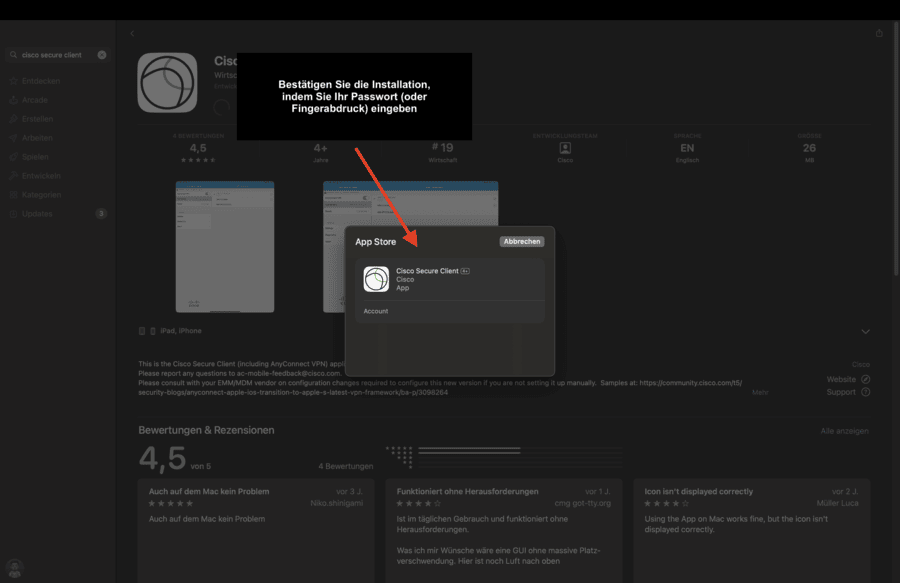
Task: Click the Cisco Secure Client icon in the dialog
Action: pyautogui.click(x=377, y=279)
